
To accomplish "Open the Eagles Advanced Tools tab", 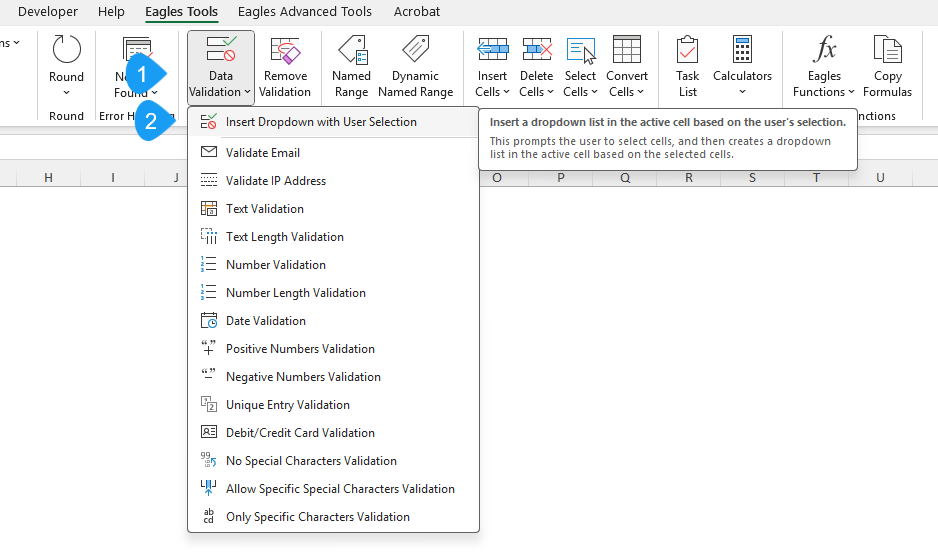I will [x=304, y=11].
